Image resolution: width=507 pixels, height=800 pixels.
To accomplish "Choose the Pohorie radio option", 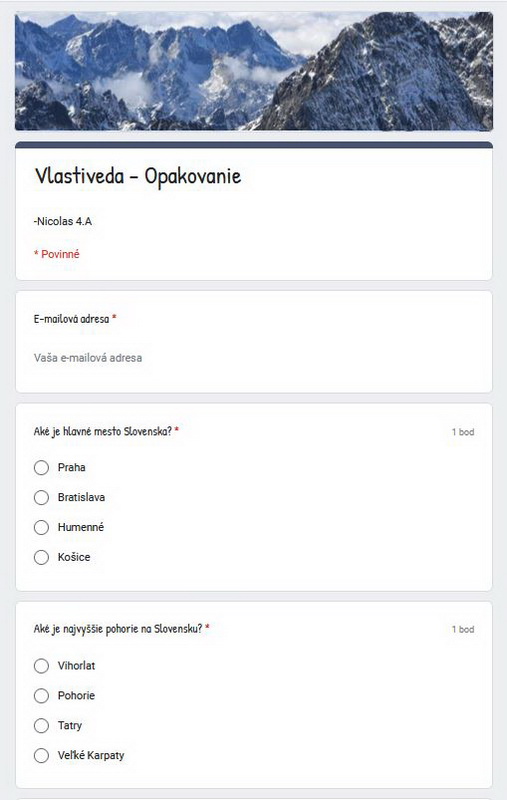I will pos(41,695).
